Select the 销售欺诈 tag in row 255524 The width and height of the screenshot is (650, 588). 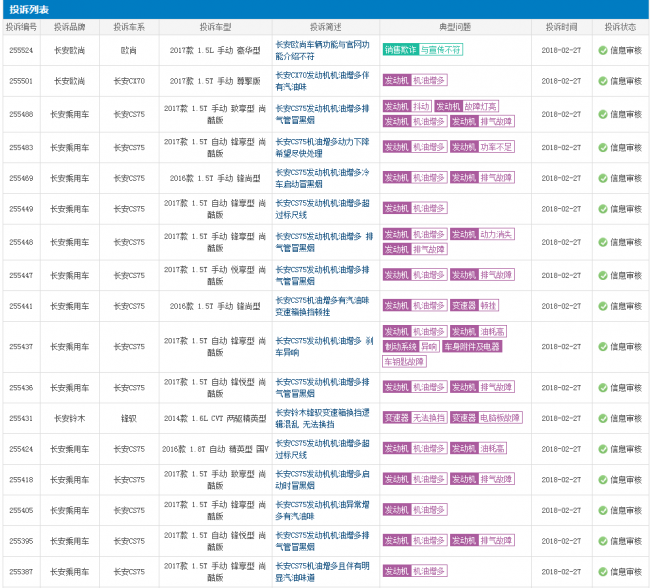click(x=400, y=50)
